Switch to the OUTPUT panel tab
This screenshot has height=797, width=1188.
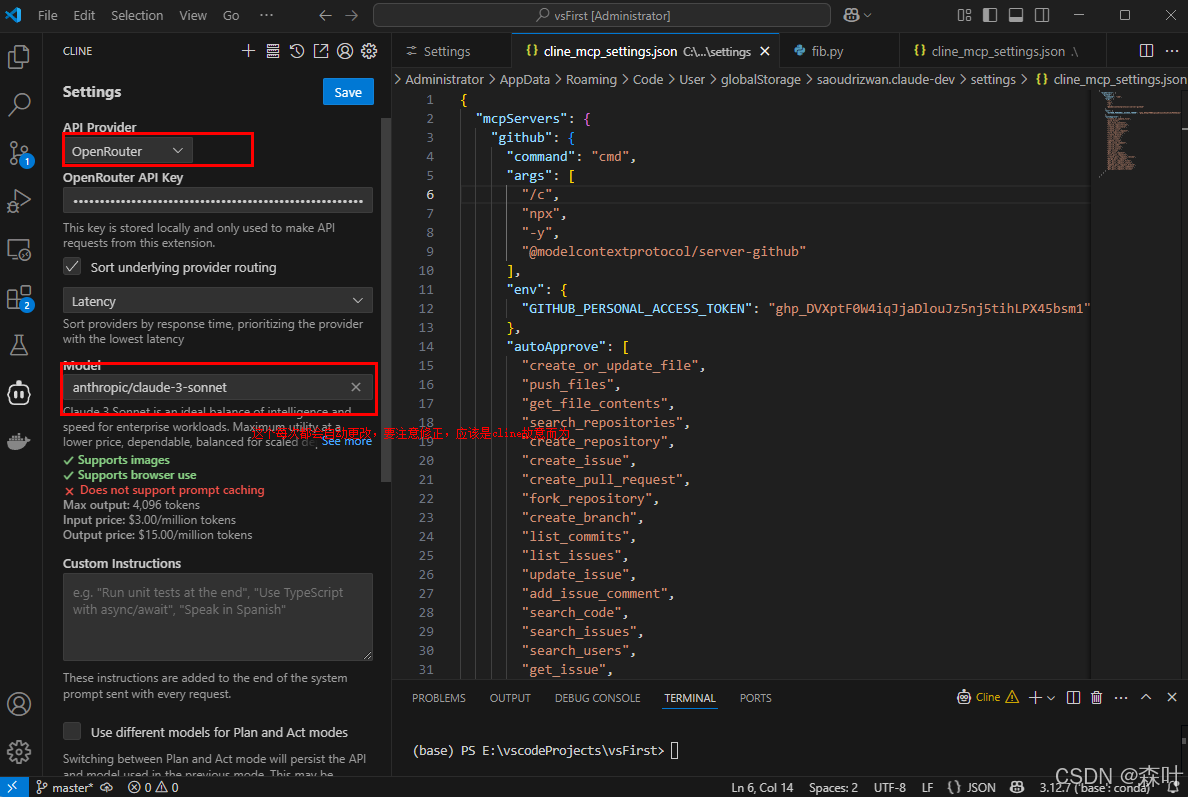[510, 698]
